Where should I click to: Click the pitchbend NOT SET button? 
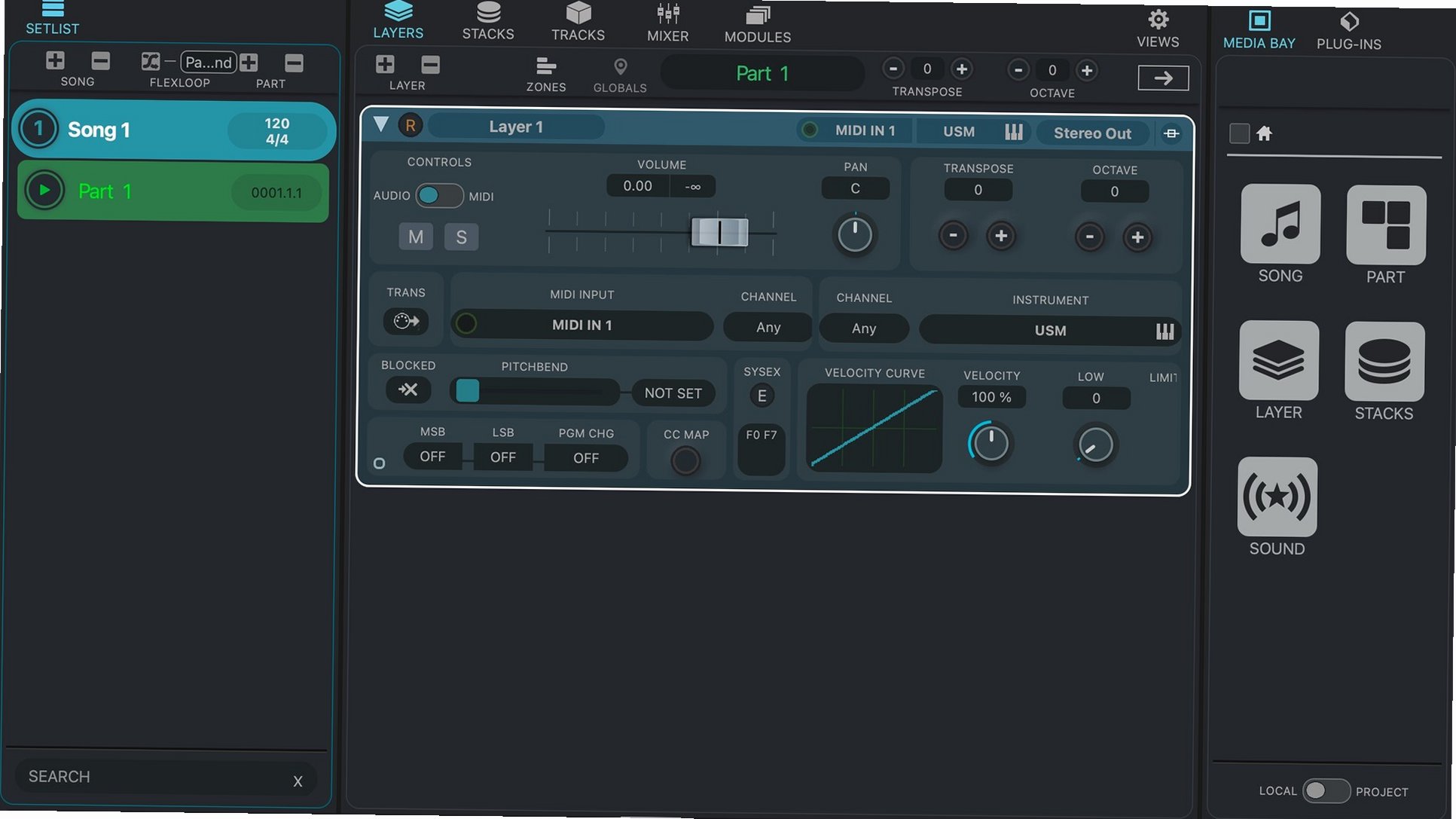point(673,393)
